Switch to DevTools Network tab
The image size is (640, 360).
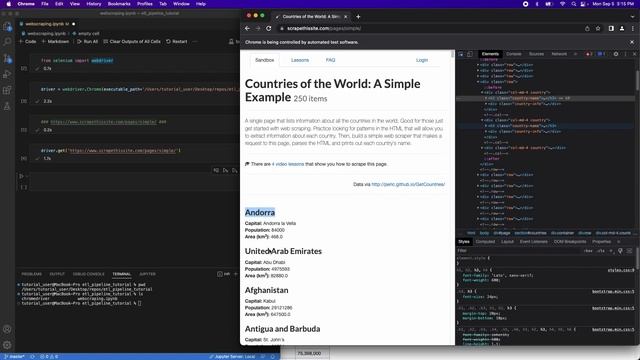[x=559, y=54]
